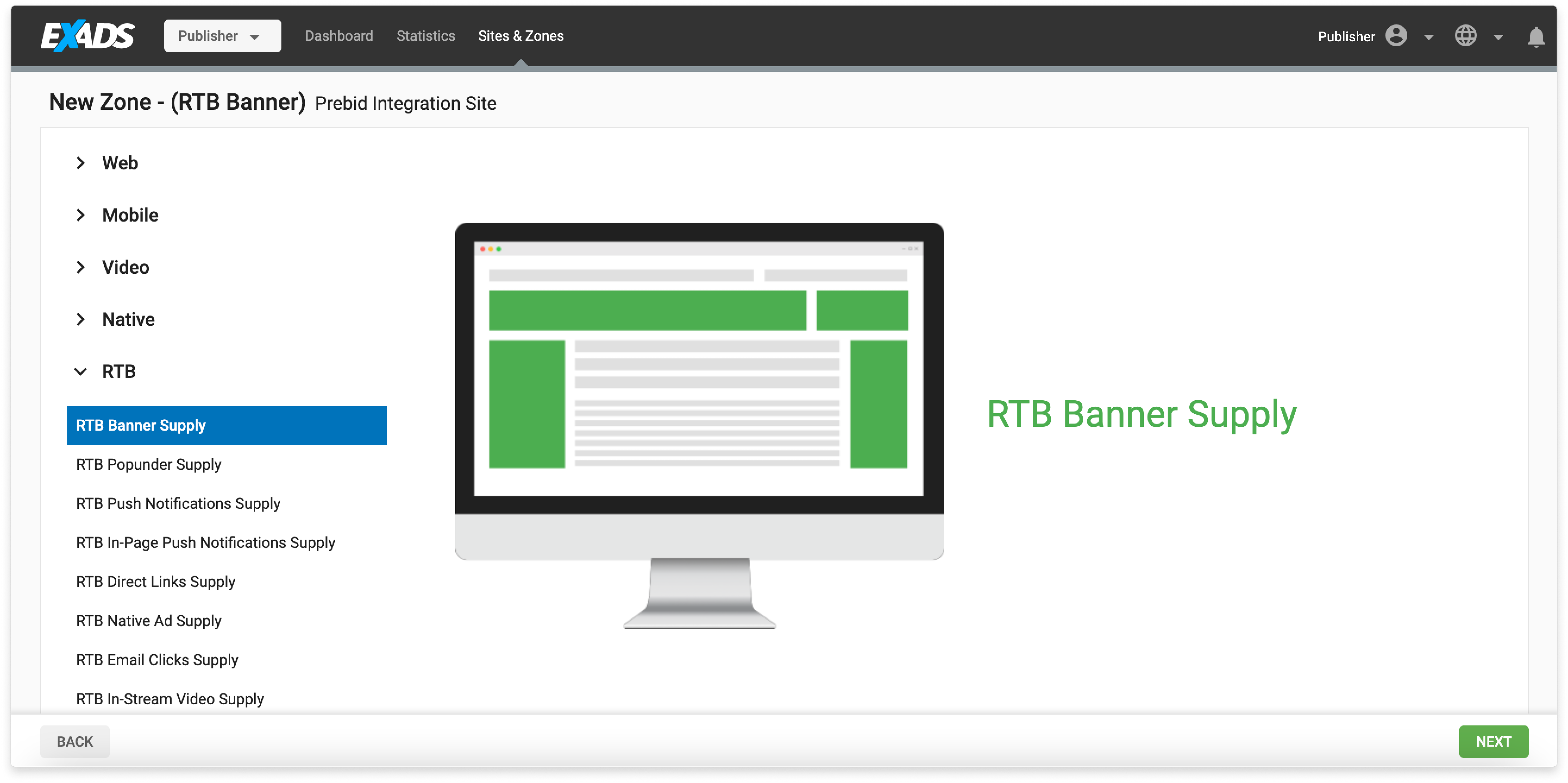
Task: Expand the Video category chevron
Action: 80,267
